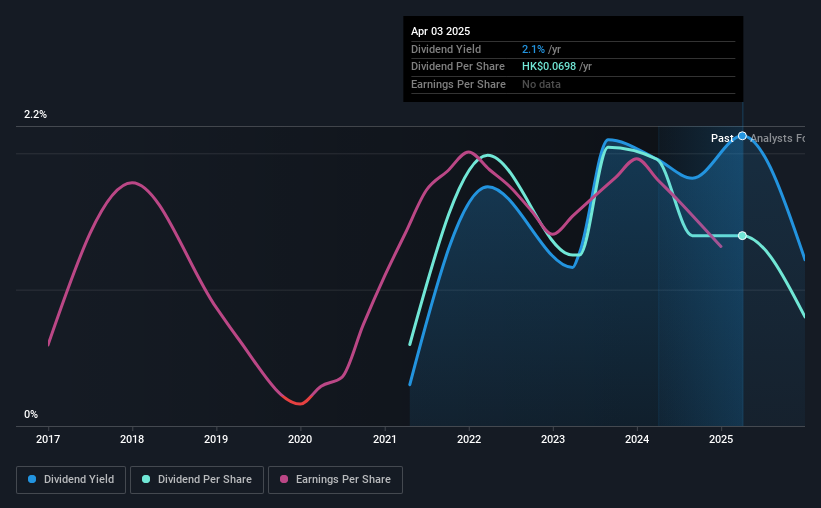The height and width of the screenshot is (508, 821).
Task: Select the 2022 x-axis label
Action: (x=469, y=439)
